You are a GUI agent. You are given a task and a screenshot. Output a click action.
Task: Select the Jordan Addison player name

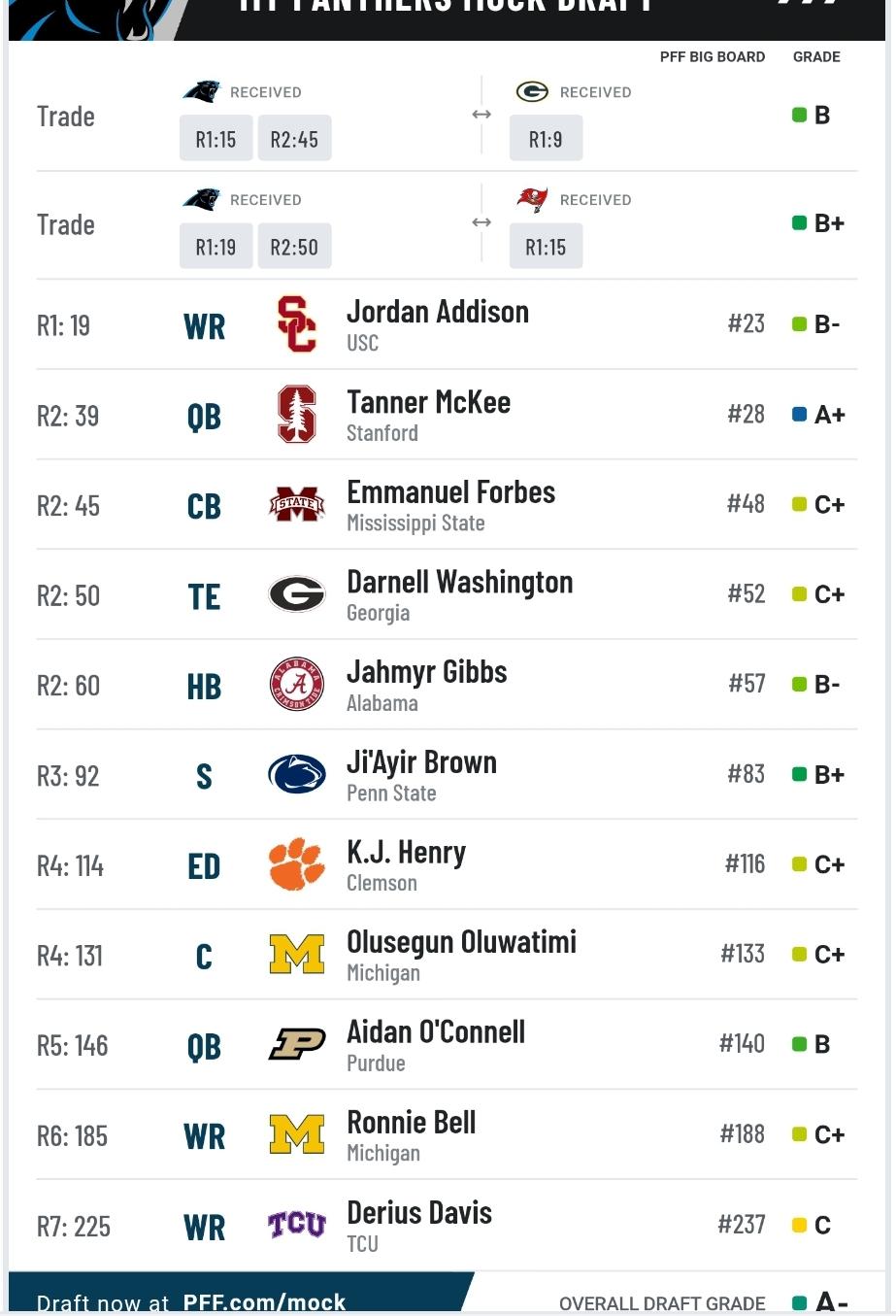click(438, 312)
